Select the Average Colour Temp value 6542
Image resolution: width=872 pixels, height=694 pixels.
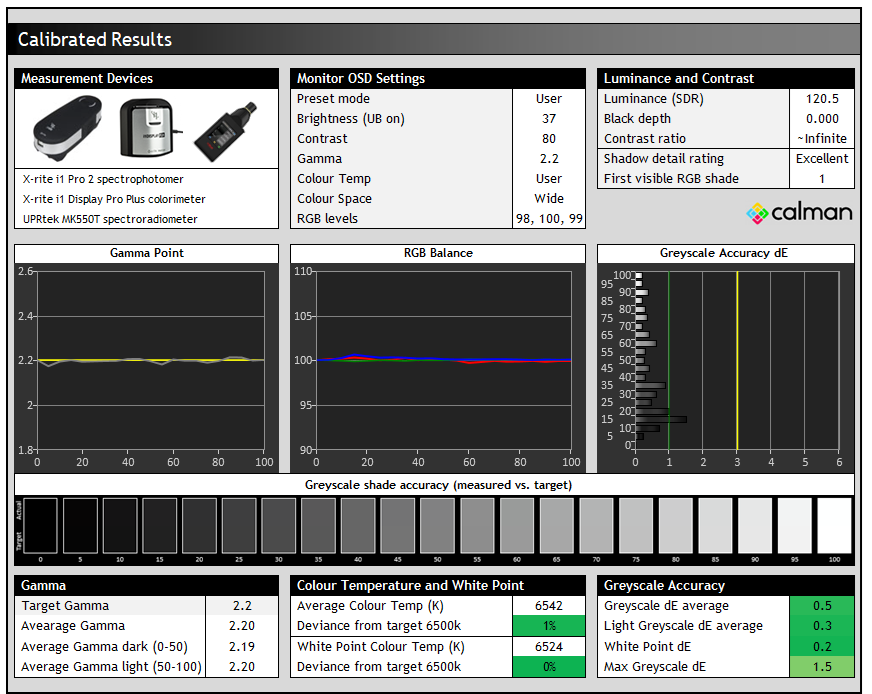[549, 606]
